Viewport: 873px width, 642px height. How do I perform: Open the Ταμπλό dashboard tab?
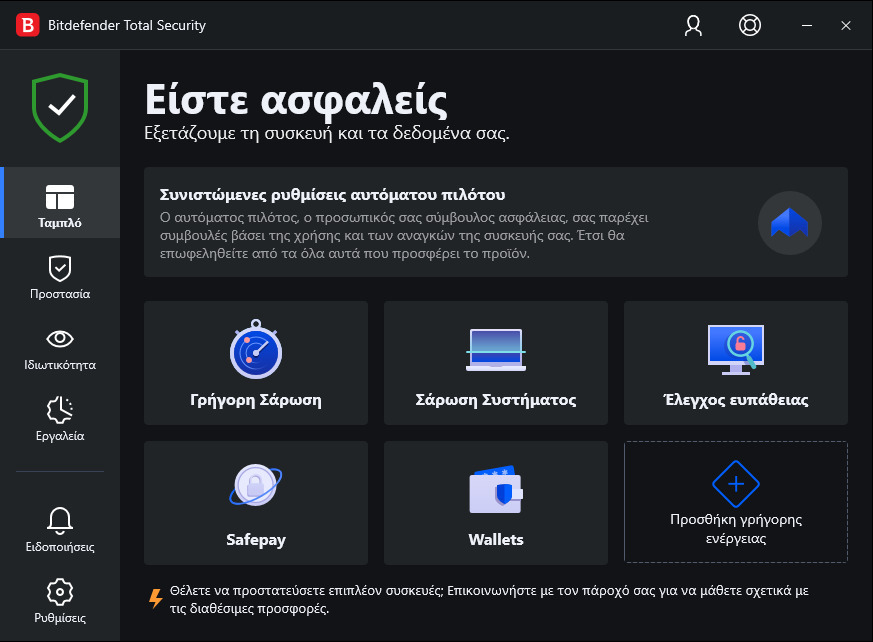[x=60, y=203]
